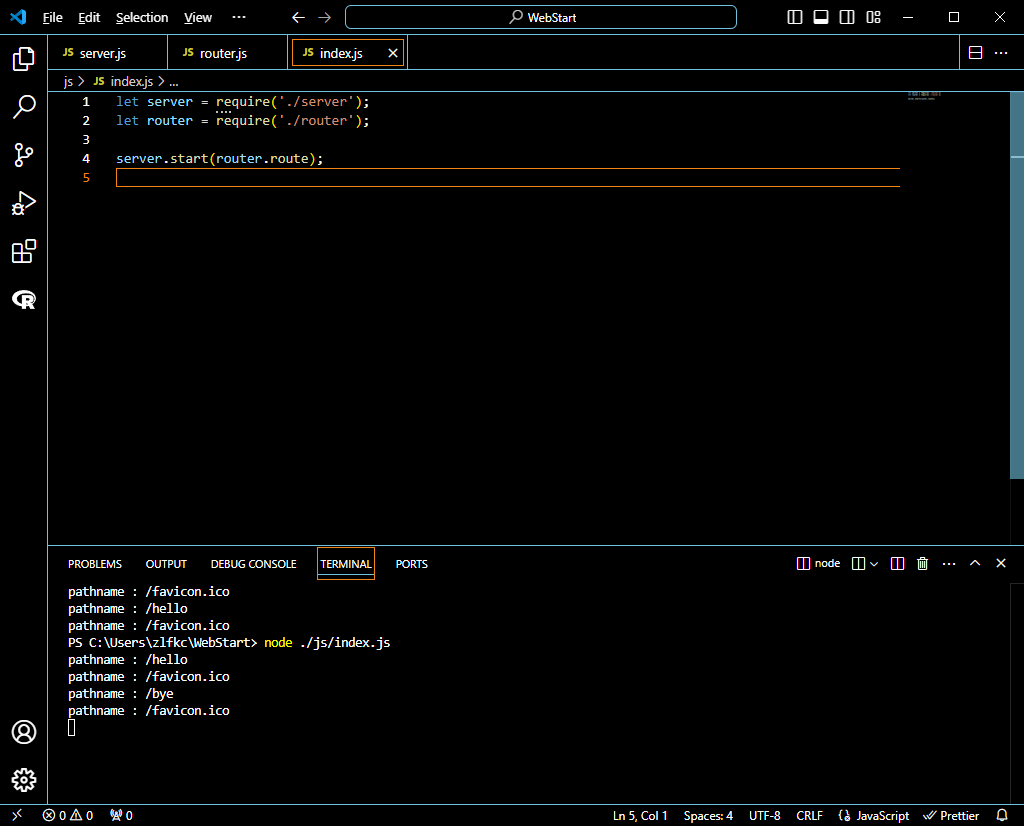The image size is (1024, 826).
Task: Click the editor vertical scrollbar
Action: click(x=1017, y=285)
